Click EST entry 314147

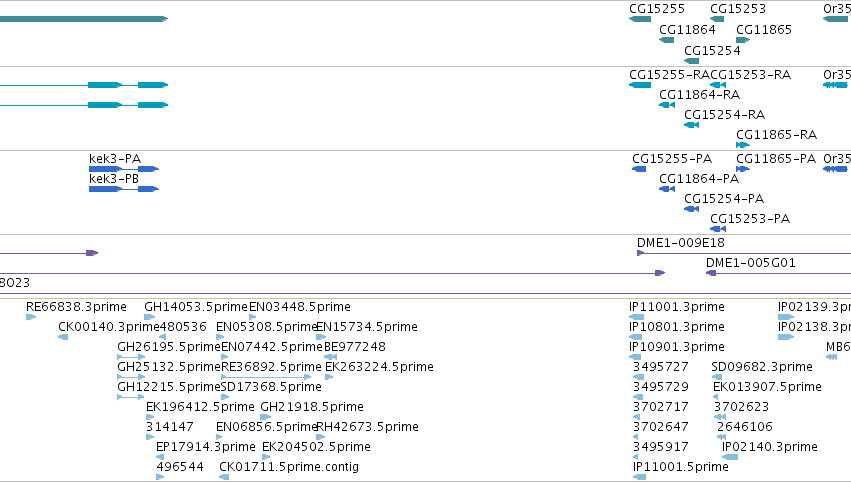tap(169, 427)
